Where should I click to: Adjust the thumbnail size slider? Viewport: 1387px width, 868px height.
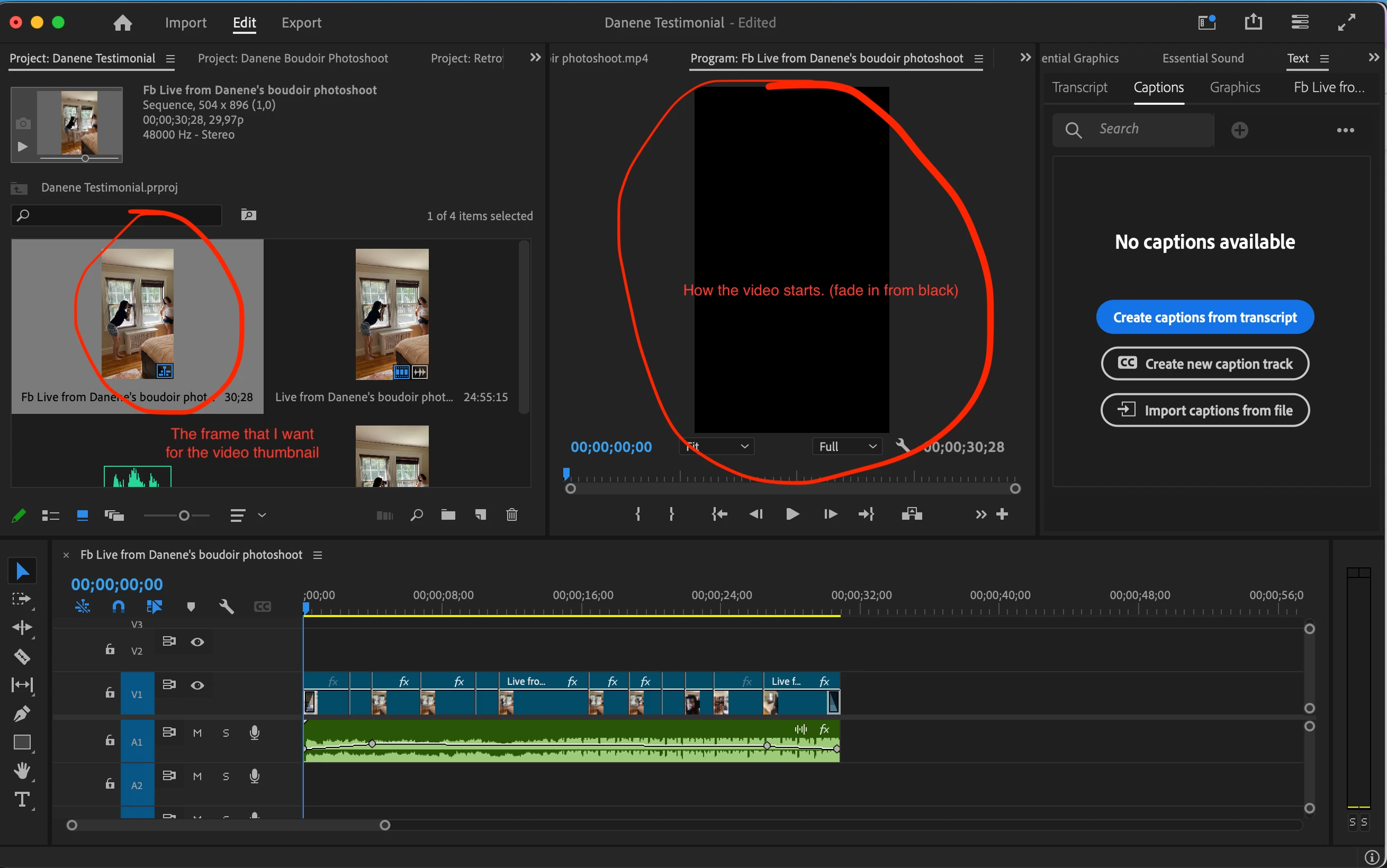(184, 516)
